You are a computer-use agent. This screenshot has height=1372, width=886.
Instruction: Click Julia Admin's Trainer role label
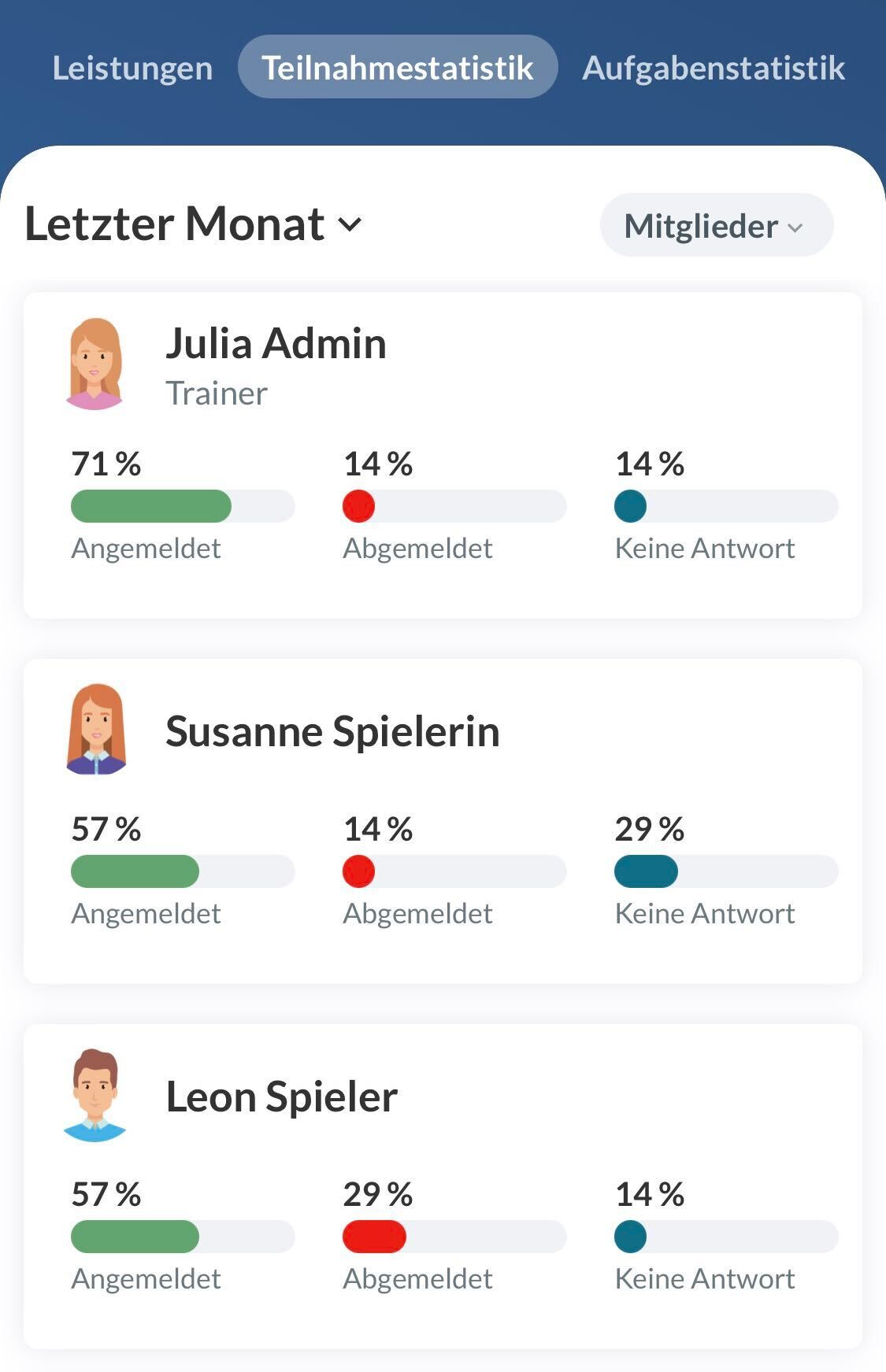pos(217,393)
